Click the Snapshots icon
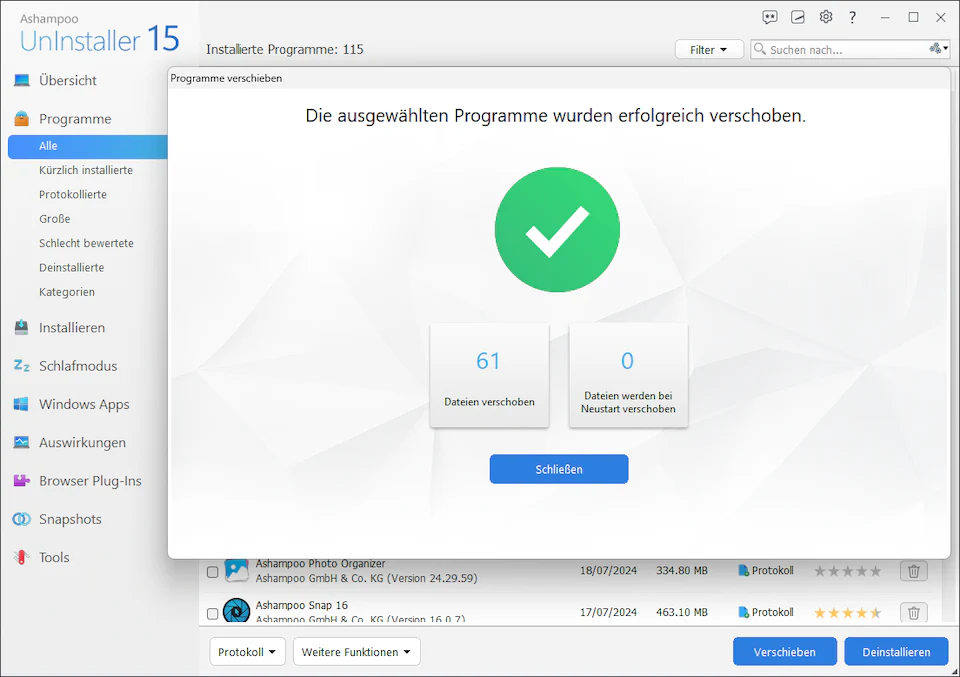The image size is (960, 677). coord(21,519)
